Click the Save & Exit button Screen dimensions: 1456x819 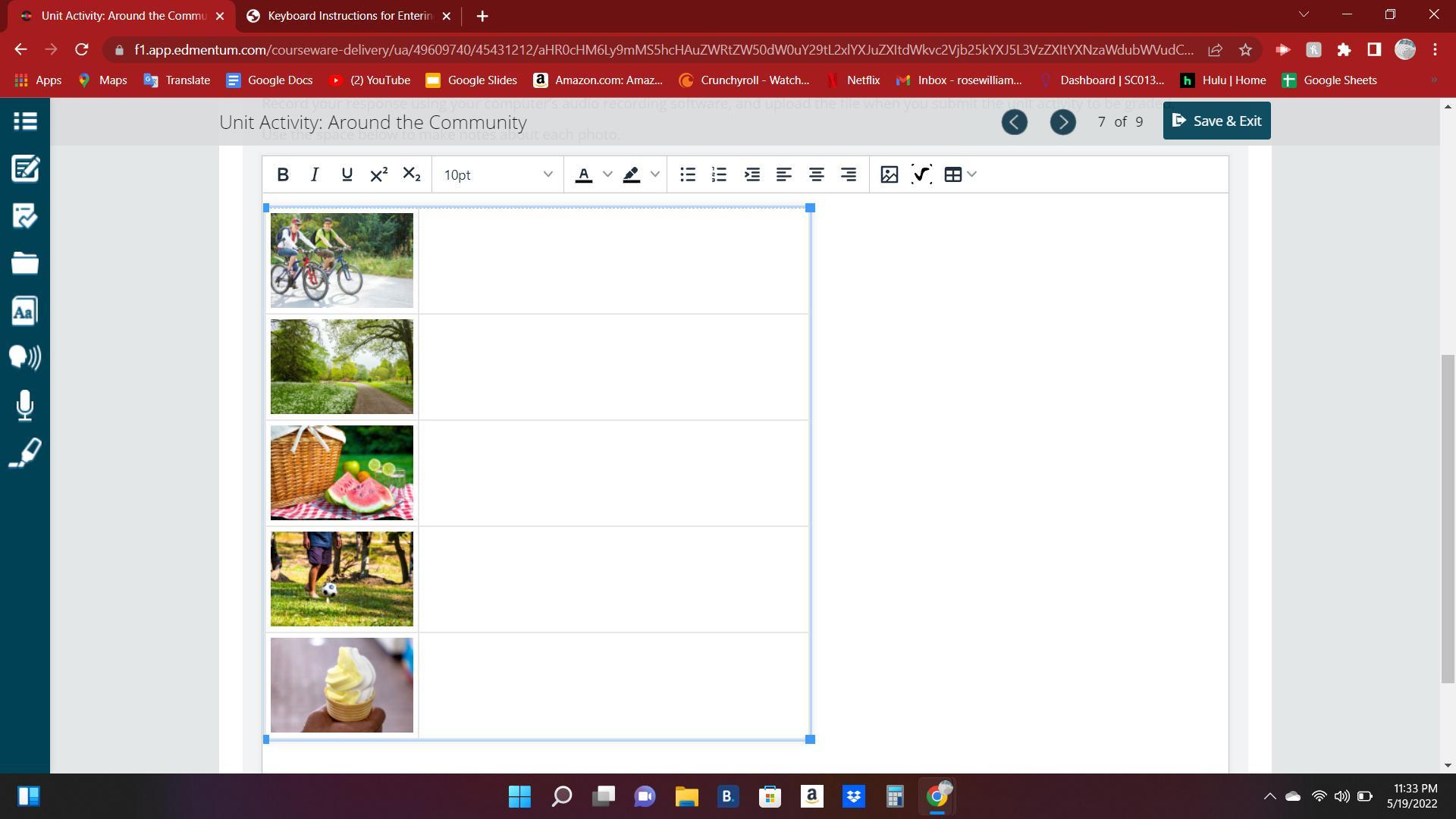click(x=1216, y=121)
